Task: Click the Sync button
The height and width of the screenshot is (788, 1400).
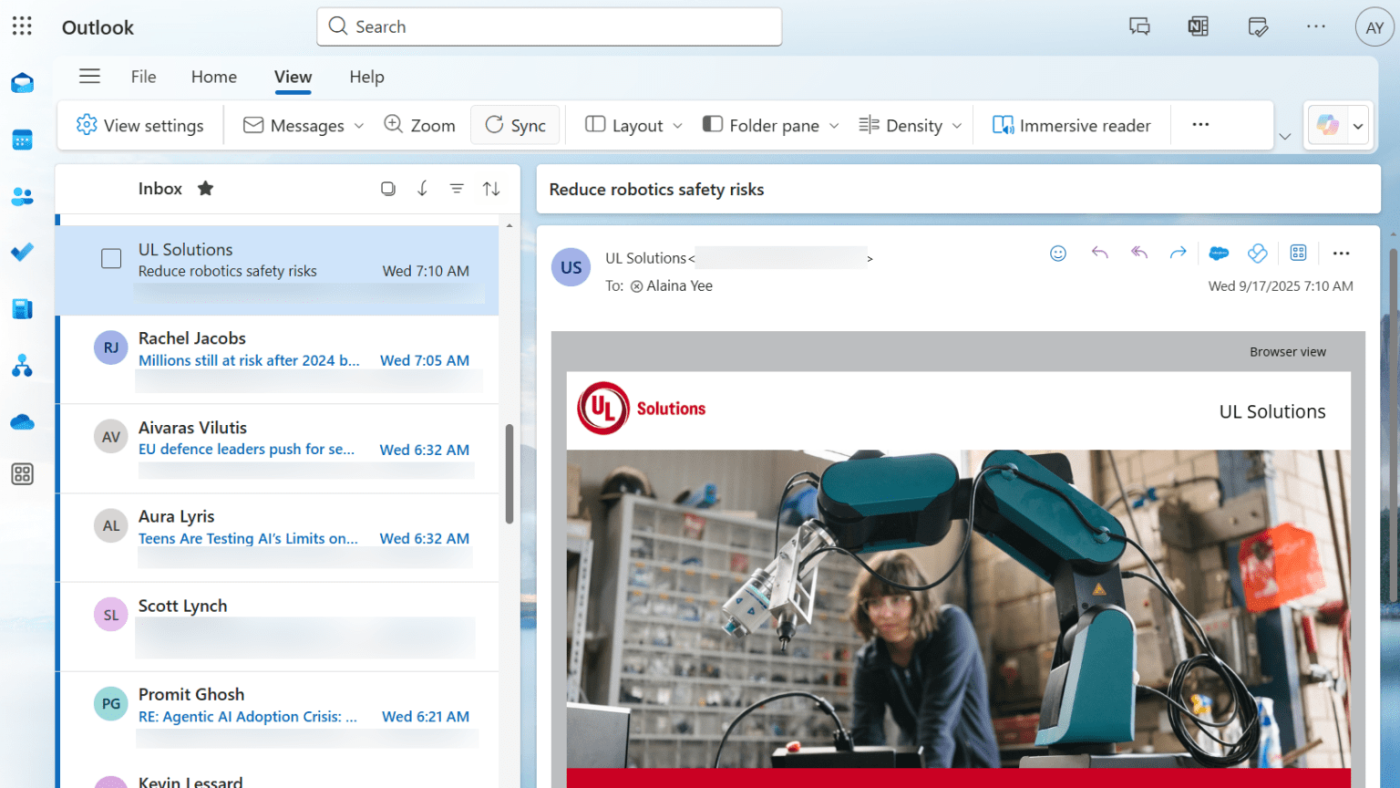Action: (515, 125)
